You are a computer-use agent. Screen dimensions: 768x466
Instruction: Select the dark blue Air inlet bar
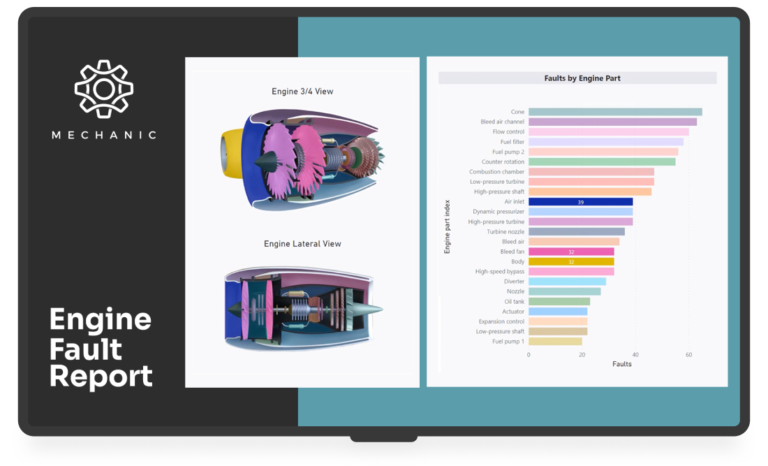tap(580, 202)
